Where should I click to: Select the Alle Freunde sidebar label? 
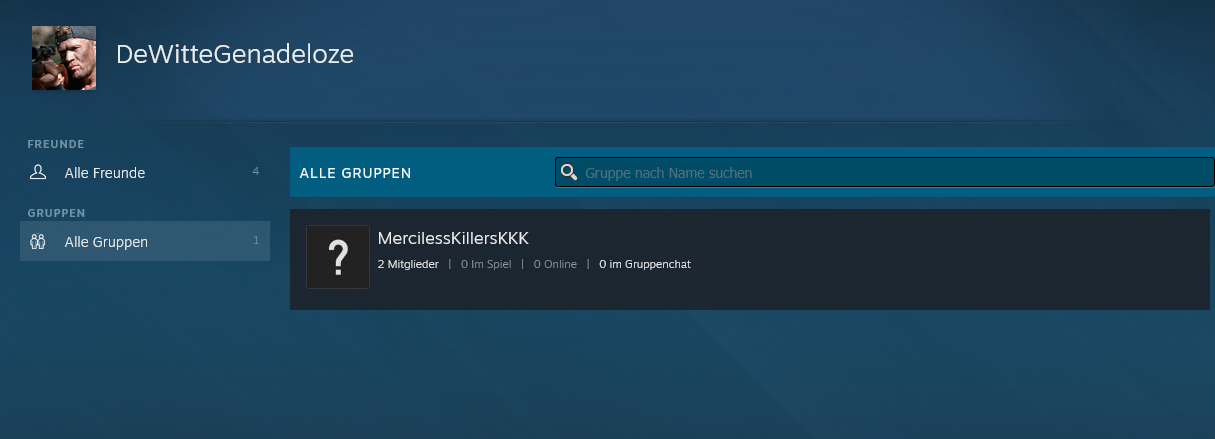pos(104,173)
